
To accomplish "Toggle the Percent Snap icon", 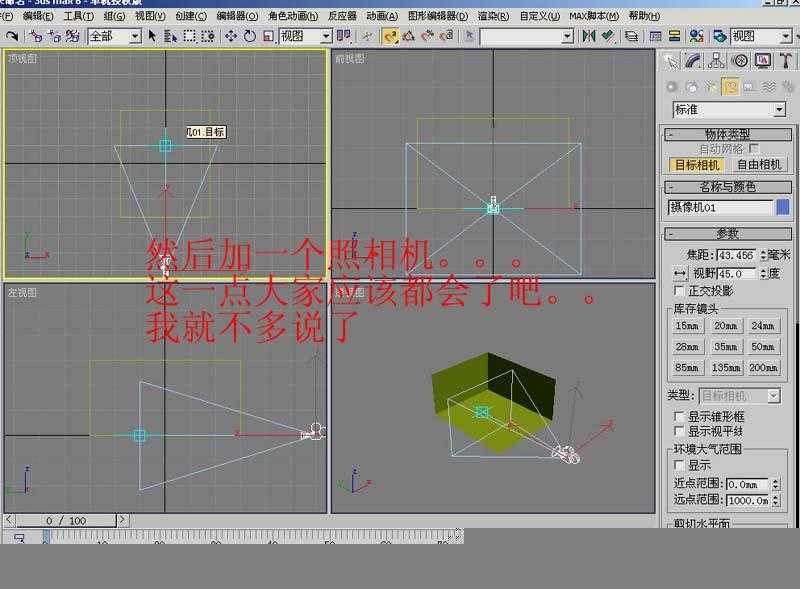I will (428, 36).
